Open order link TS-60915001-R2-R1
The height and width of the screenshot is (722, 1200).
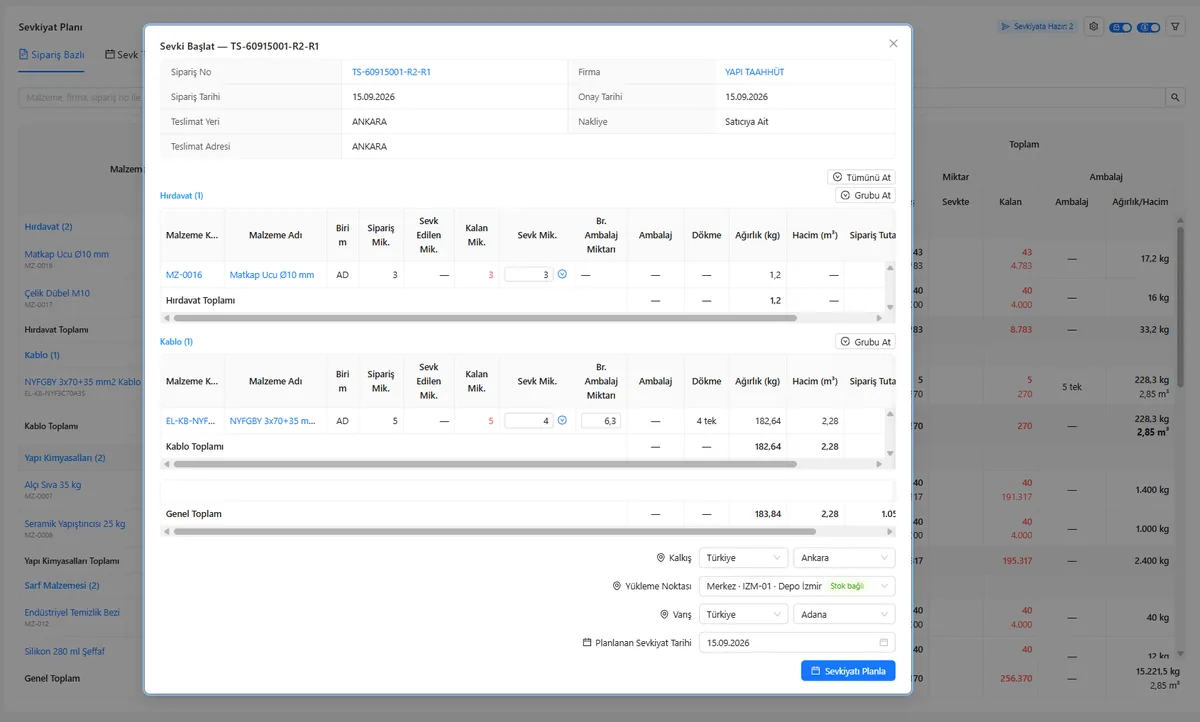click(392, 72)
